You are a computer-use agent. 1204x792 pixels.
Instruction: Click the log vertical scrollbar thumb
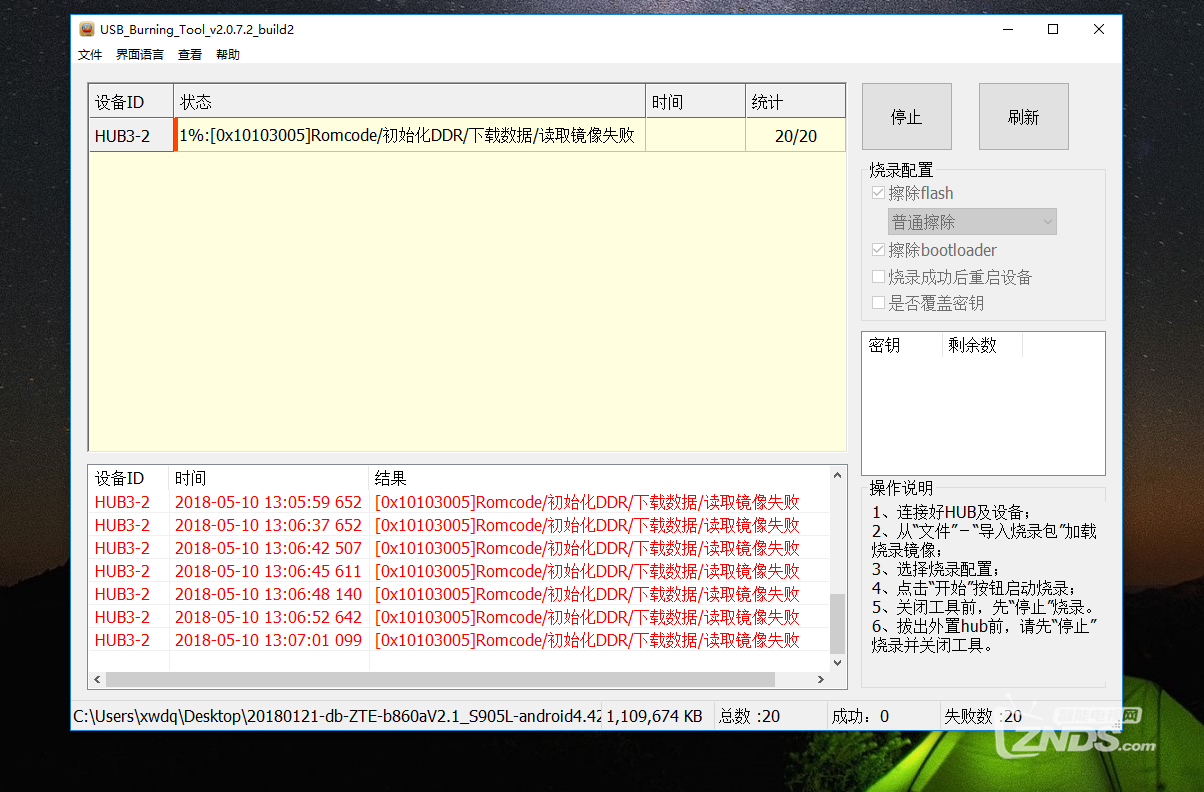pyautogui.click(x=838, y=623)
